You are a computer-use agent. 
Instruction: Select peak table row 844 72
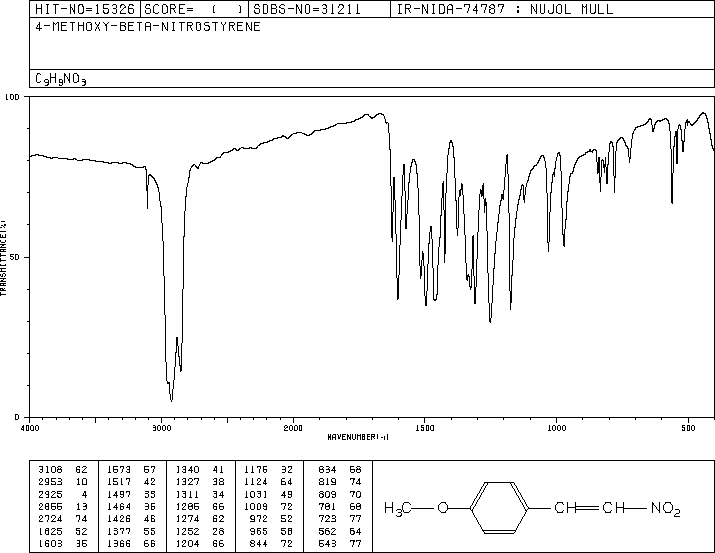[271, 543]
